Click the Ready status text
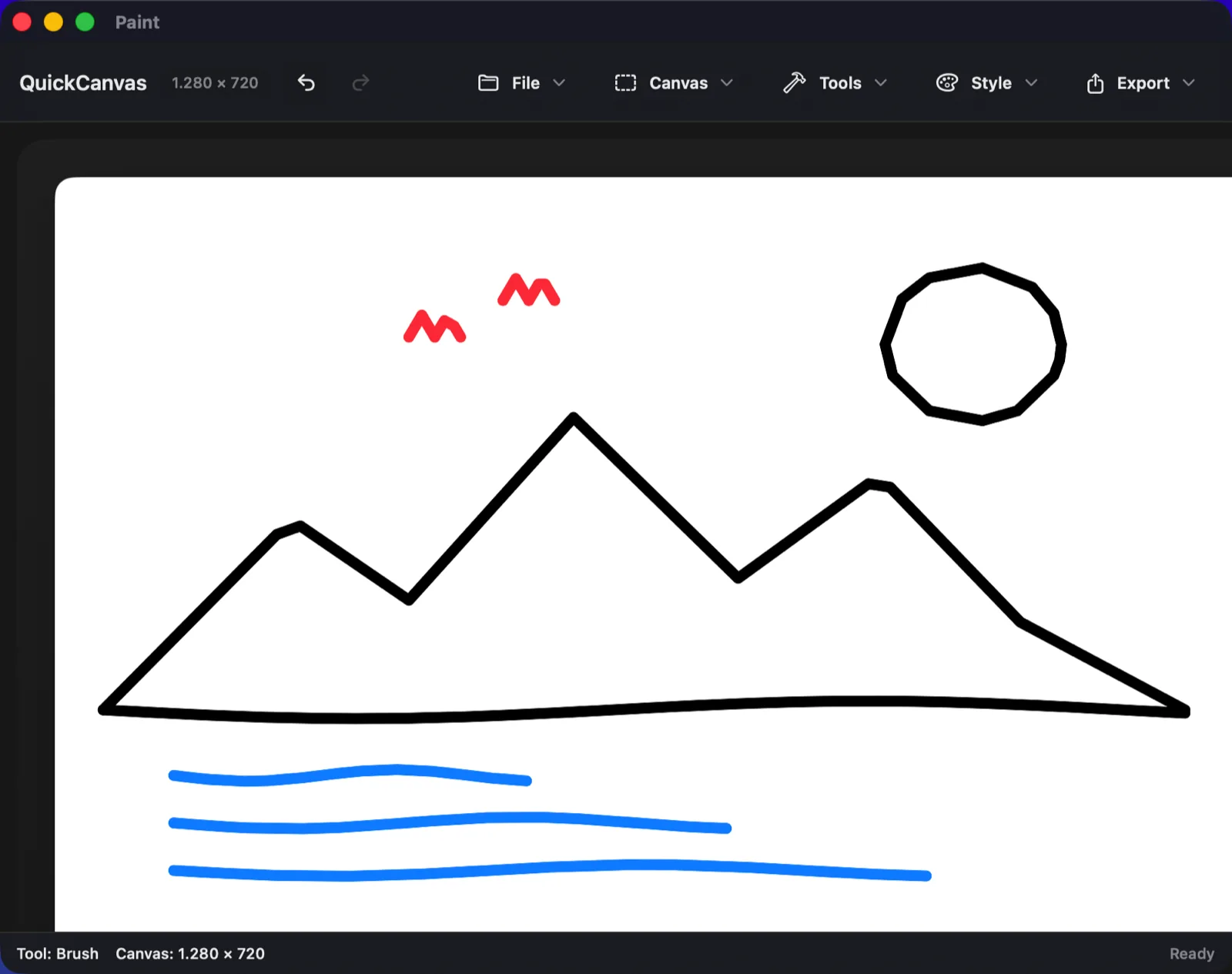 tap(1191, 954)
